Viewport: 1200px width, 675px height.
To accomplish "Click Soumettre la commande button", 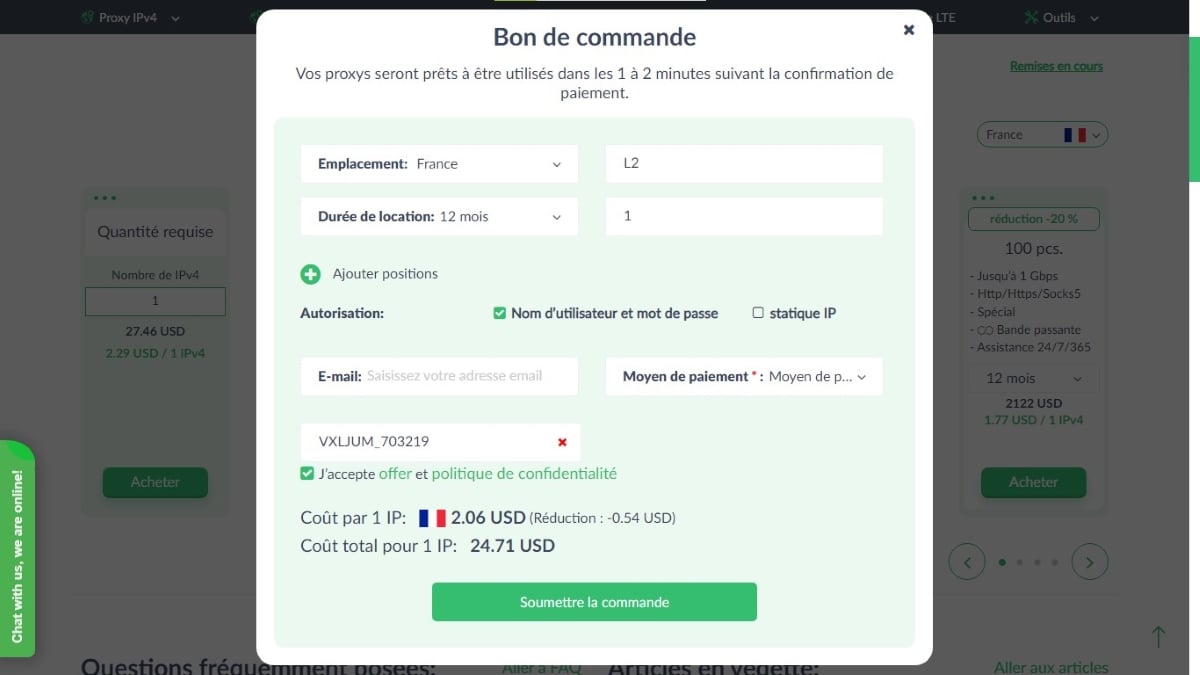I will tap(594, 602).
